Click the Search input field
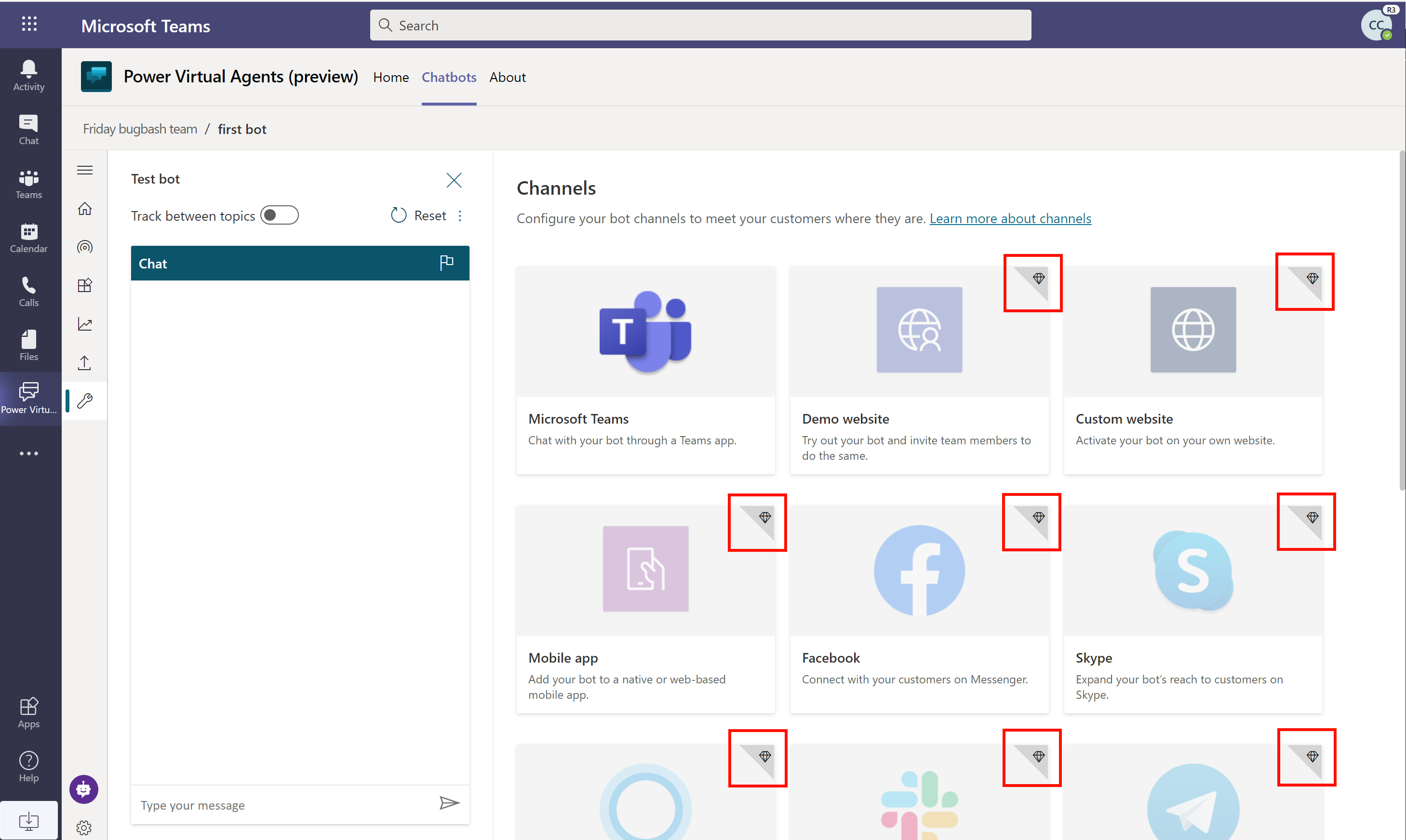Image resolution: width=1406 pixels, height=840 pixels. (699, 25)
